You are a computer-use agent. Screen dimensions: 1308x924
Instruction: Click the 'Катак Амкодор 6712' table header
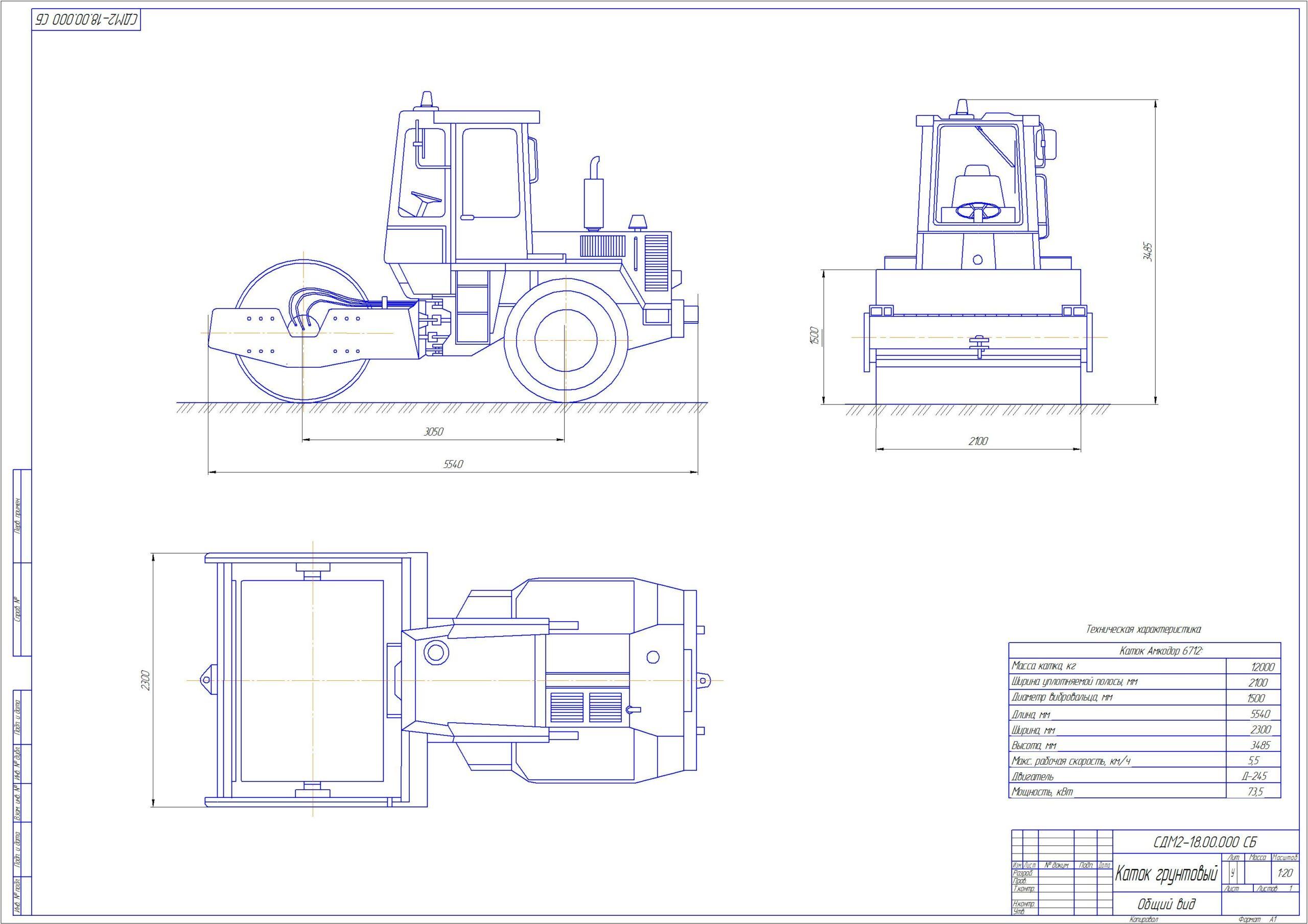(x=1161, y=651)
